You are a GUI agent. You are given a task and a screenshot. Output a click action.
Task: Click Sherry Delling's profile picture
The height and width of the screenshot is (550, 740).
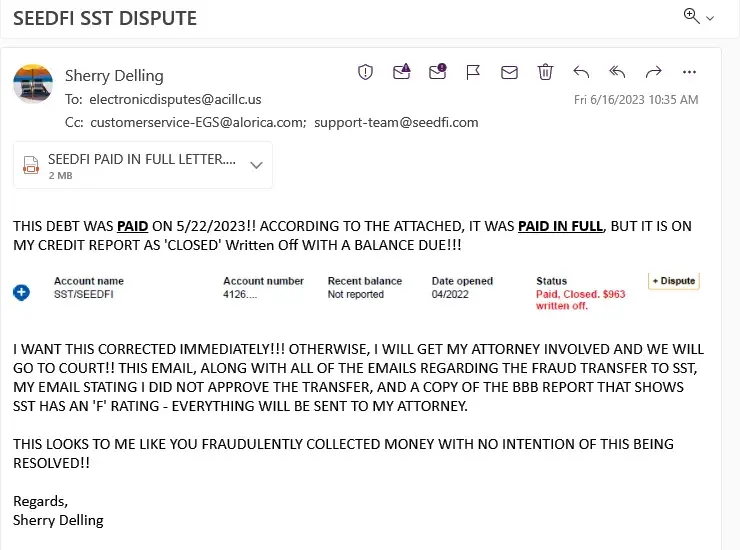(x=33, y=84)
